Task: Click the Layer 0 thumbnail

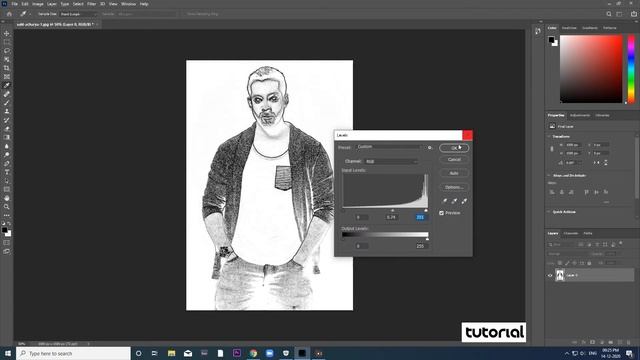Action: coord(560,276)
